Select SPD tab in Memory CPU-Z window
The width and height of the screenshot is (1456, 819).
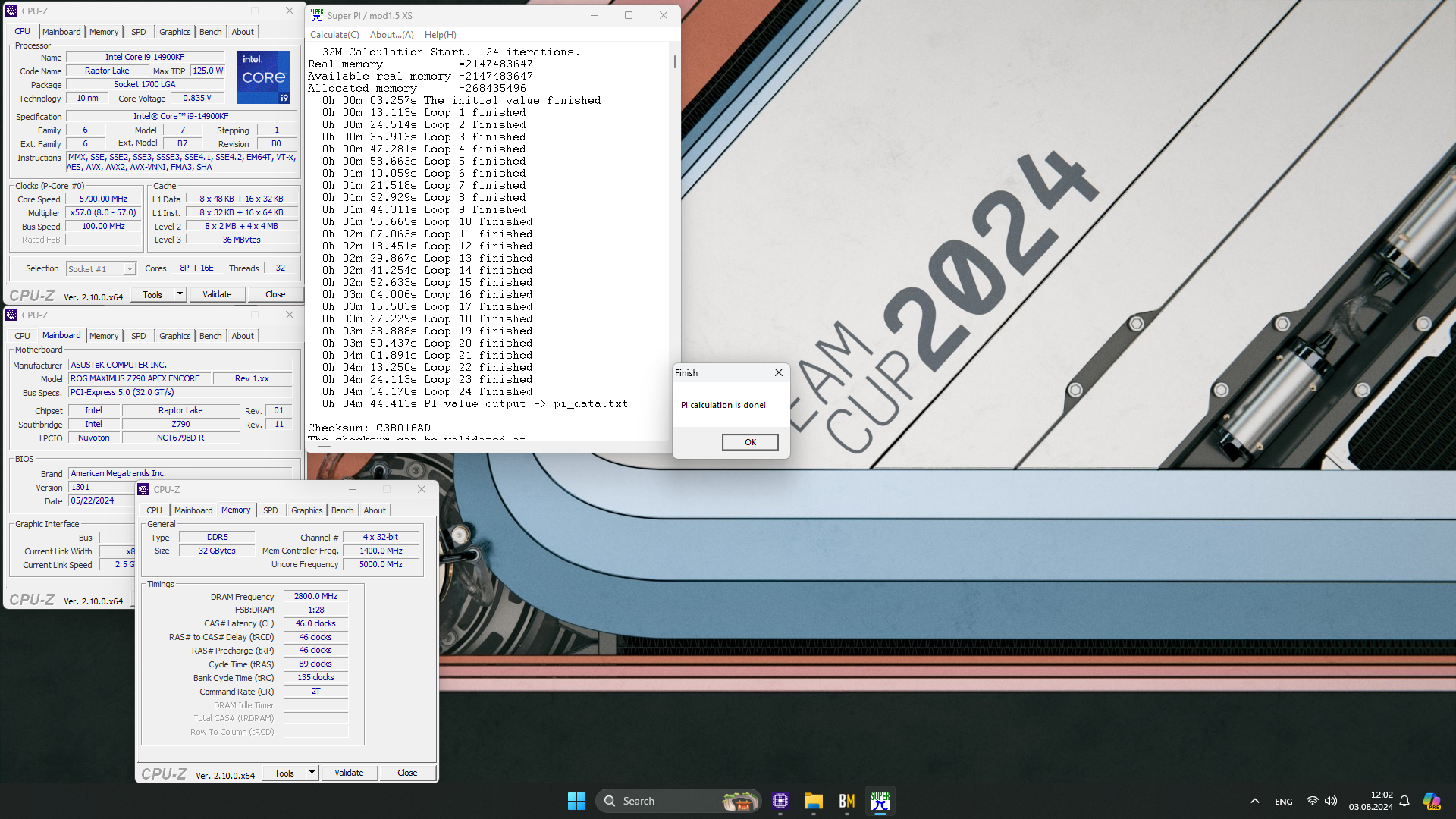click(271, 510)
